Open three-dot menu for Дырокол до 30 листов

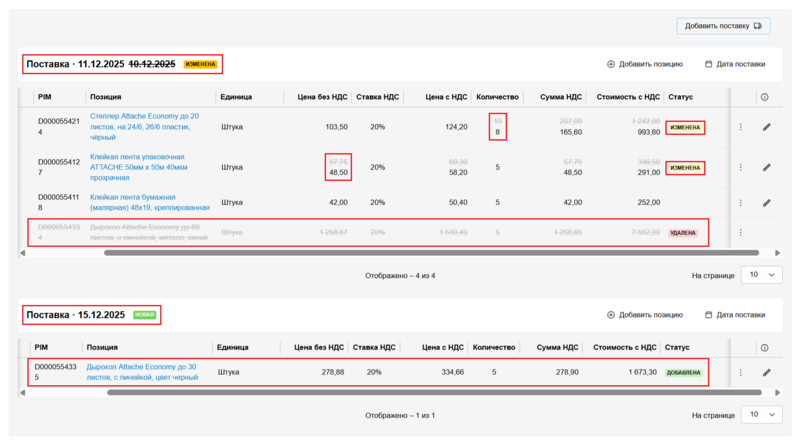pyautogui.click(x=741, y=372)
